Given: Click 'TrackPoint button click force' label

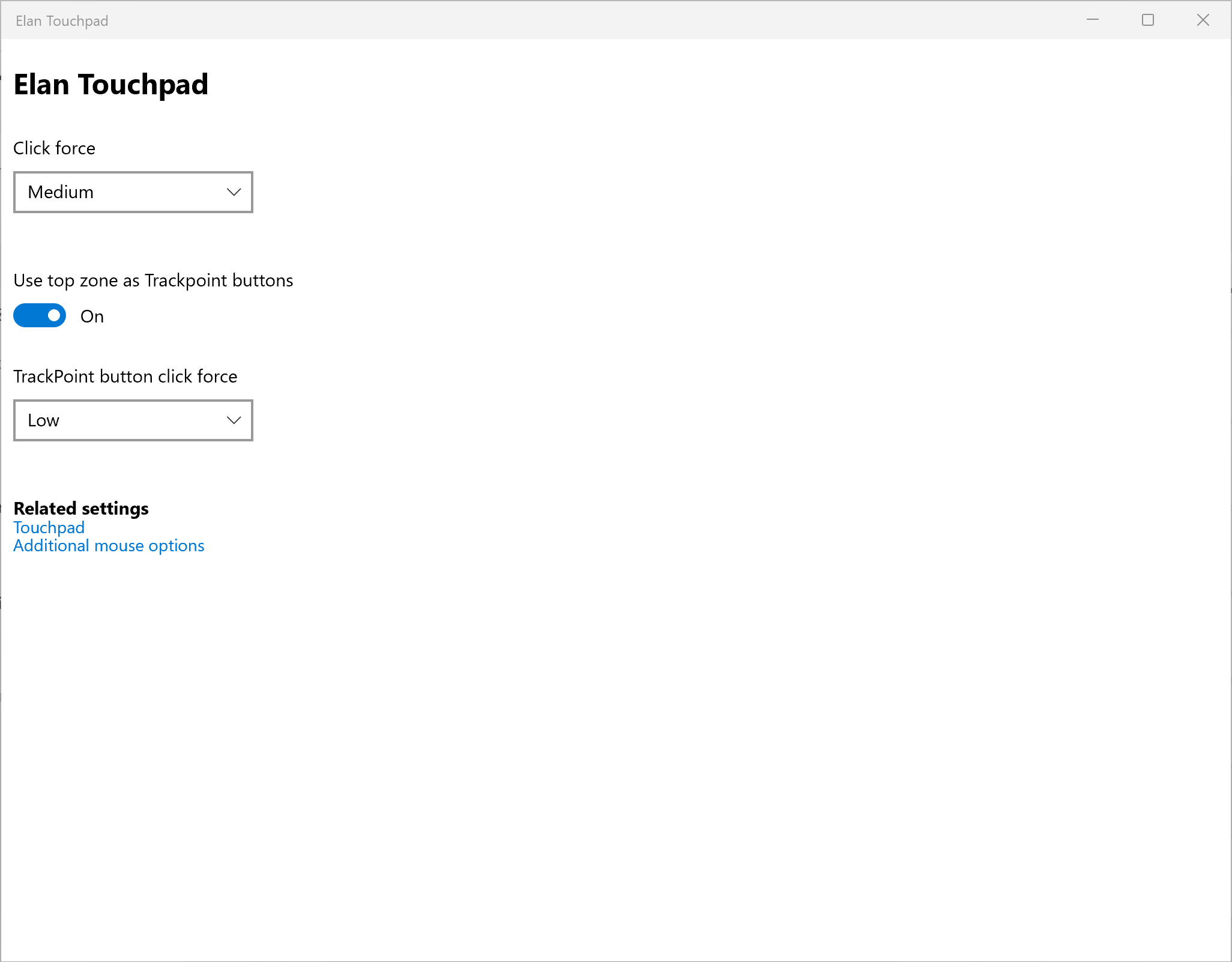Looking at the screenshot, I should pos(125,377).
